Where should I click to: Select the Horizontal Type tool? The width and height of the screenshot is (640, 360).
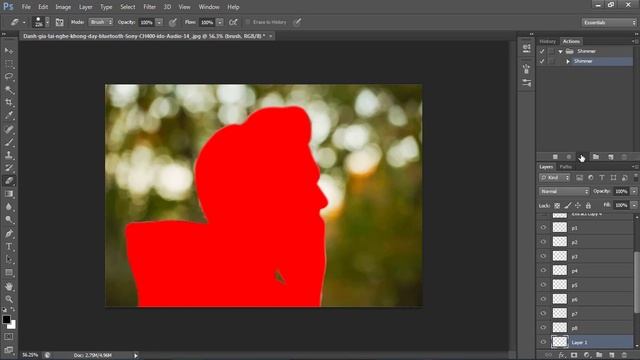tap(9, 247)
